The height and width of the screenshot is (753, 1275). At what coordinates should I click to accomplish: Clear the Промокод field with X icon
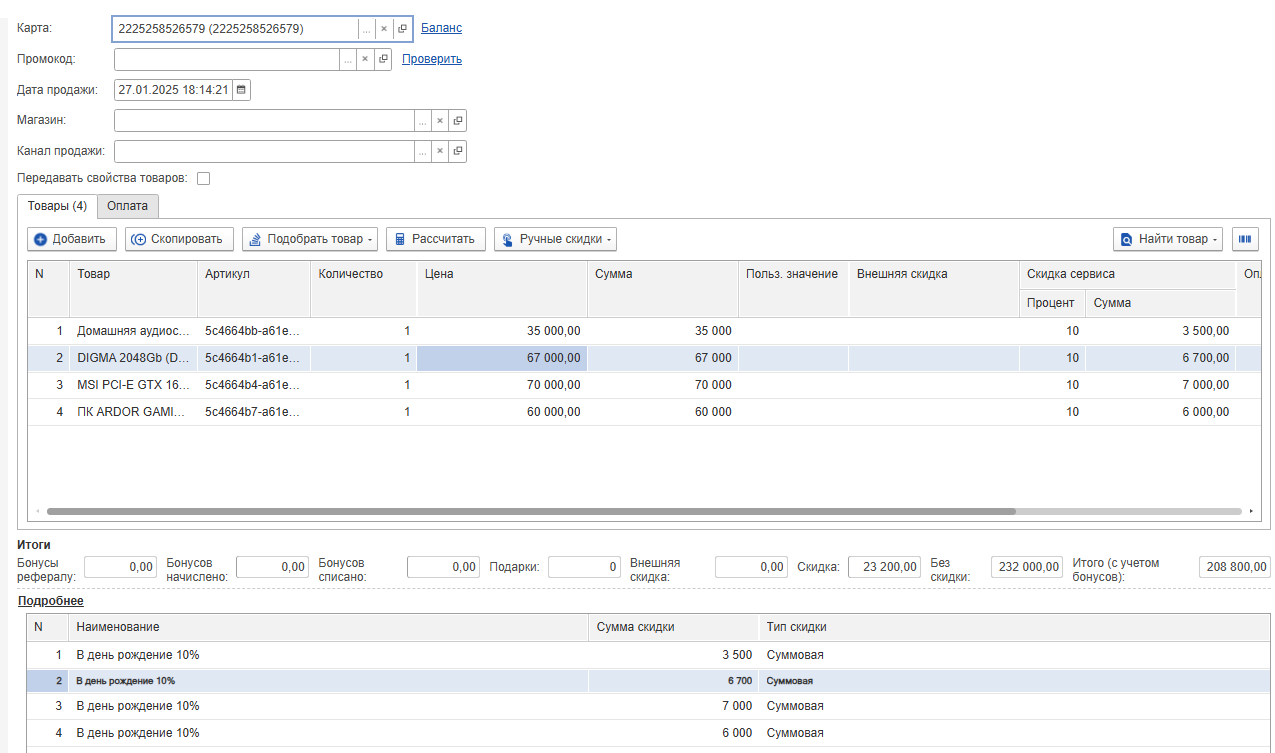(x=365, y=59)
